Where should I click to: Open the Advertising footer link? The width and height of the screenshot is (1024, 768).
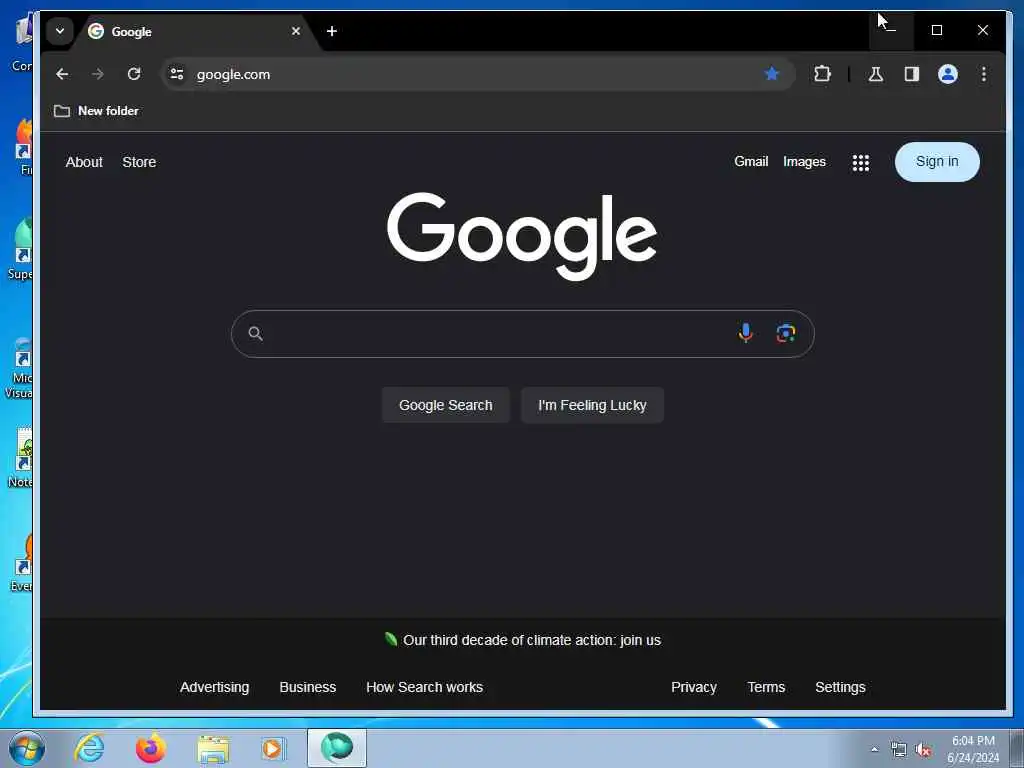214,687
